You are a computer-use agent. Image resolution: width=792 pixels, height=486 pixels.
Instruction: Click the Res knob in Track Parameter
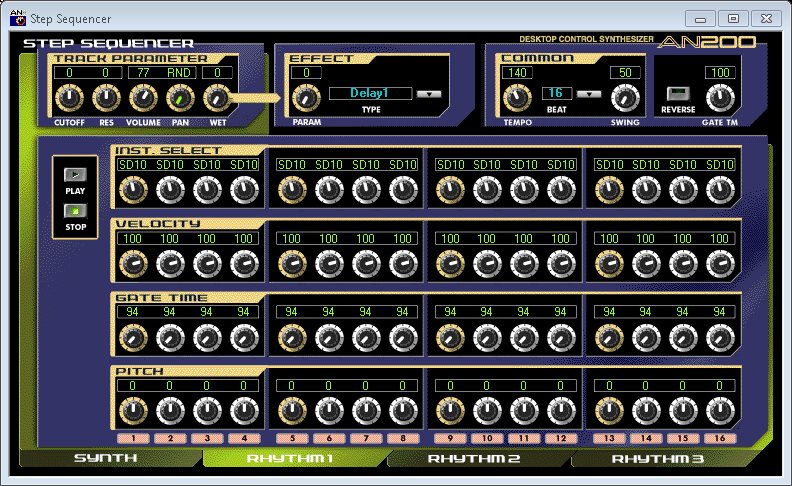click(106, 98)
